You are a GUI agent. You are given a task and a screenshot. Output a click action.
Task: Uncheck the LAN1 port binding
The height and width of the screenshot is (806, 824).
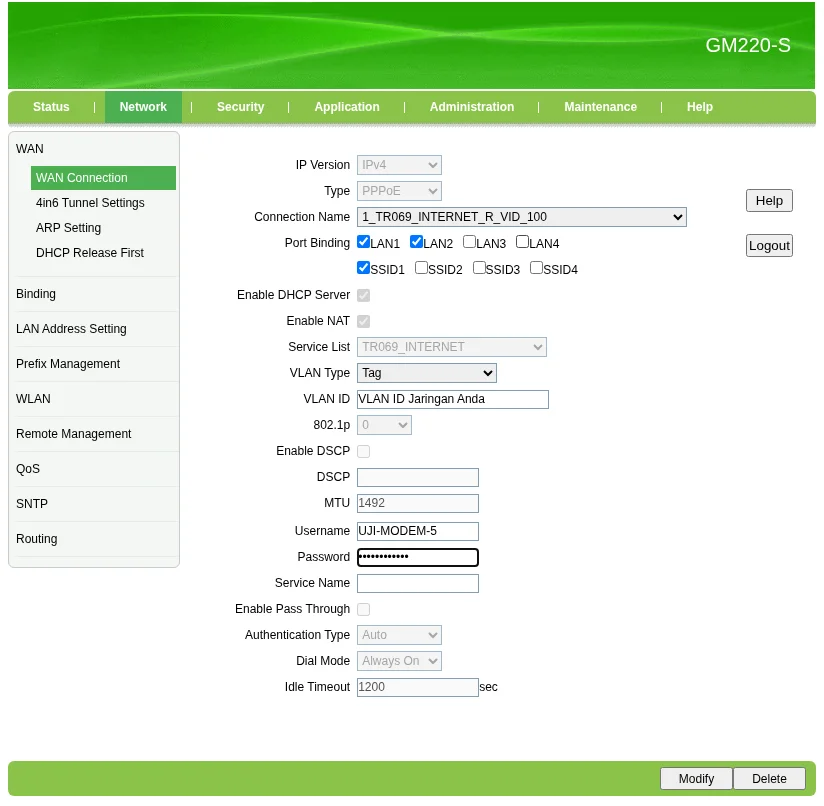pos(363,242)
